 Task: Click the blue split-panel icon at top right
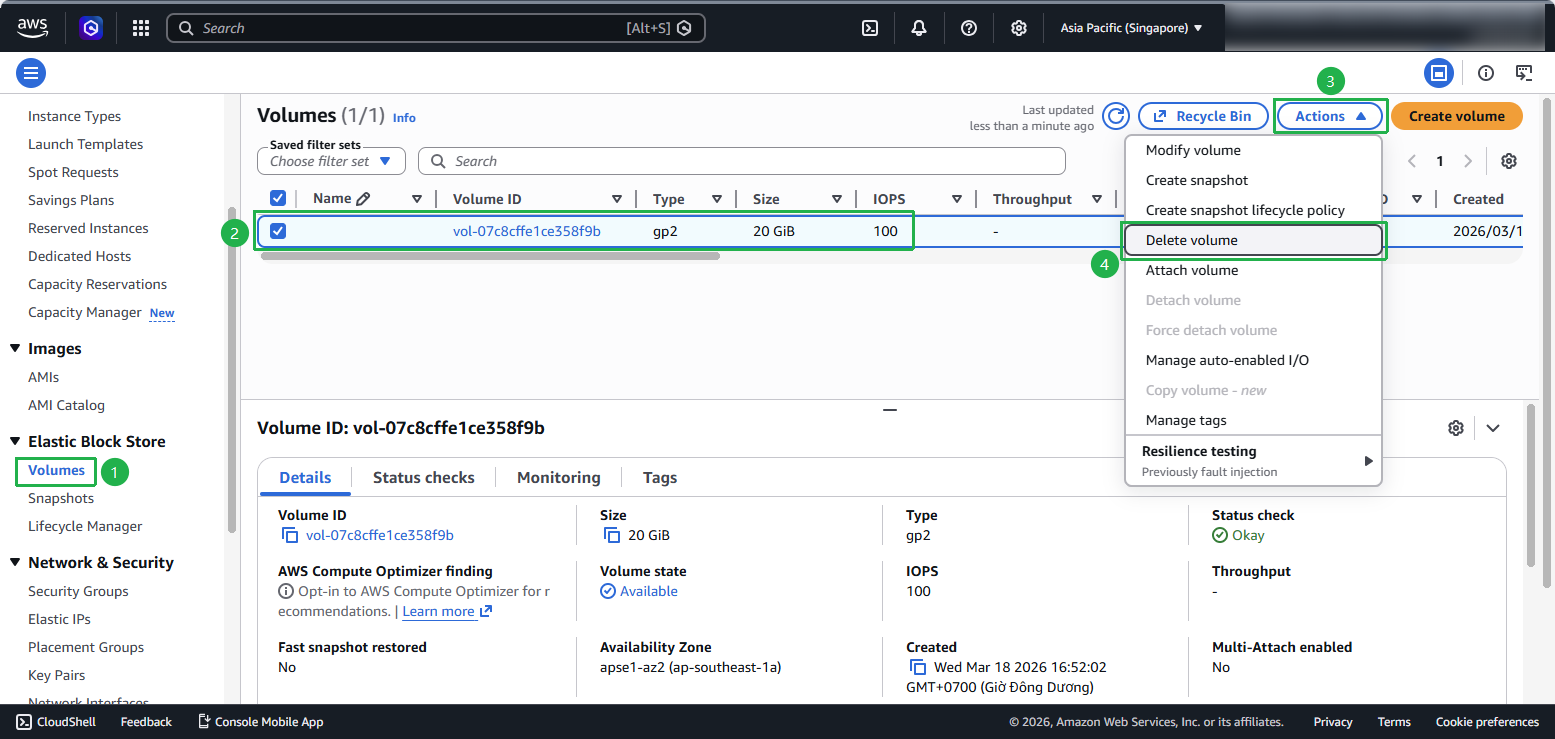point(1439,72)
